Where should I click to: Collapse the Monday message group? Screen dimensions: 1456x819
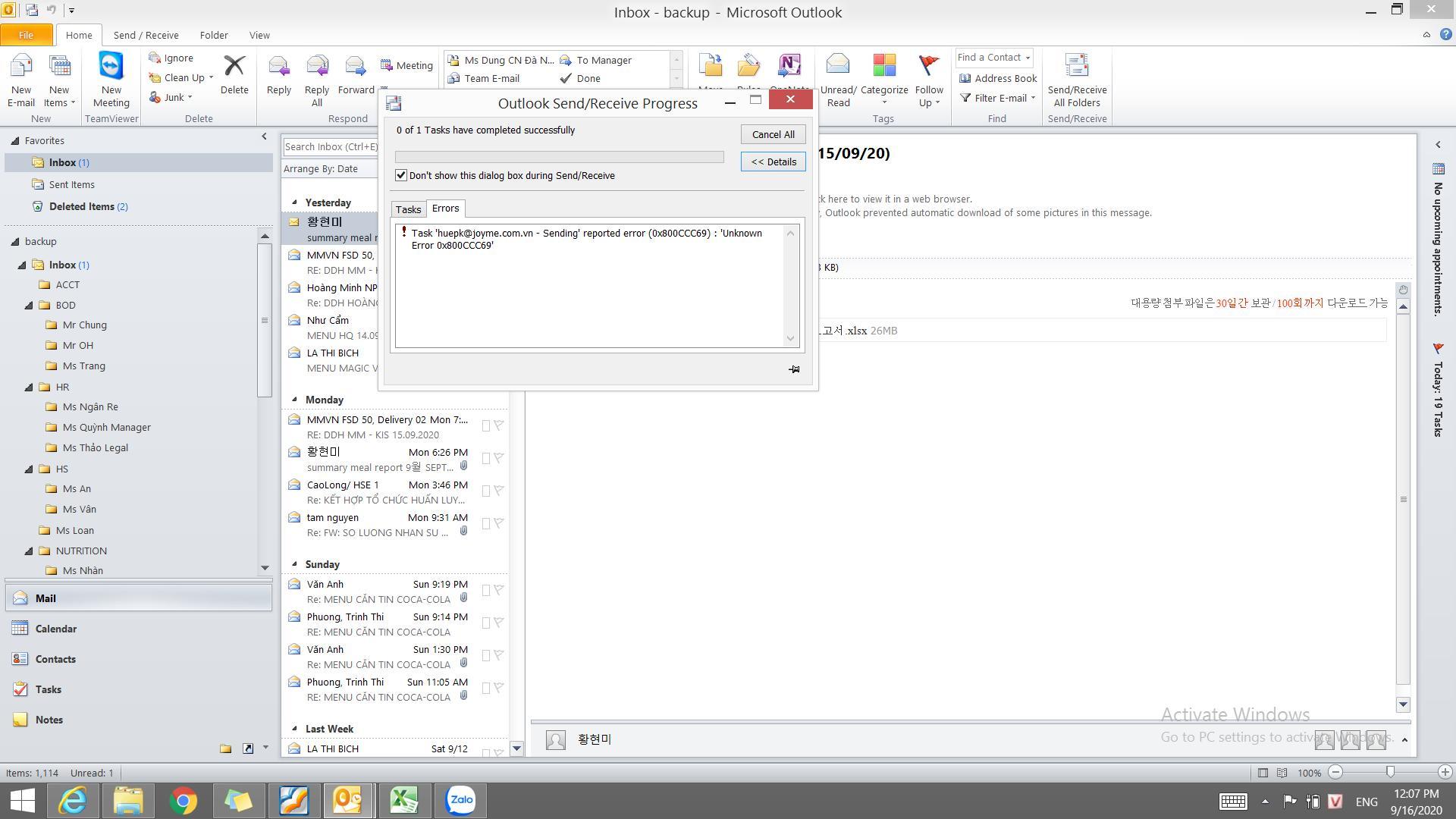tap(295, 400)
